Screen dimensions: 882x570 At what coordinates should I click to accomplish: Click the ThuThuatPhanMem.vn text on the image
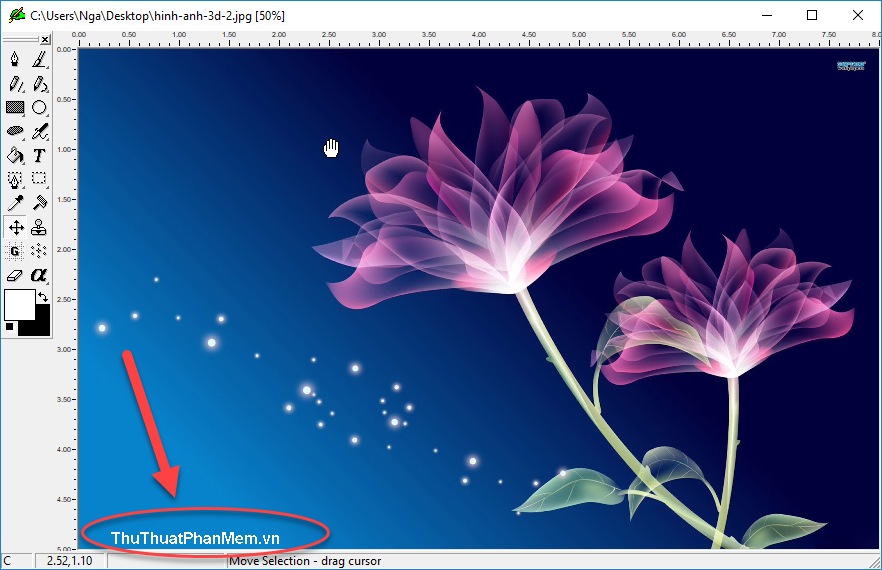click(195, 538)
